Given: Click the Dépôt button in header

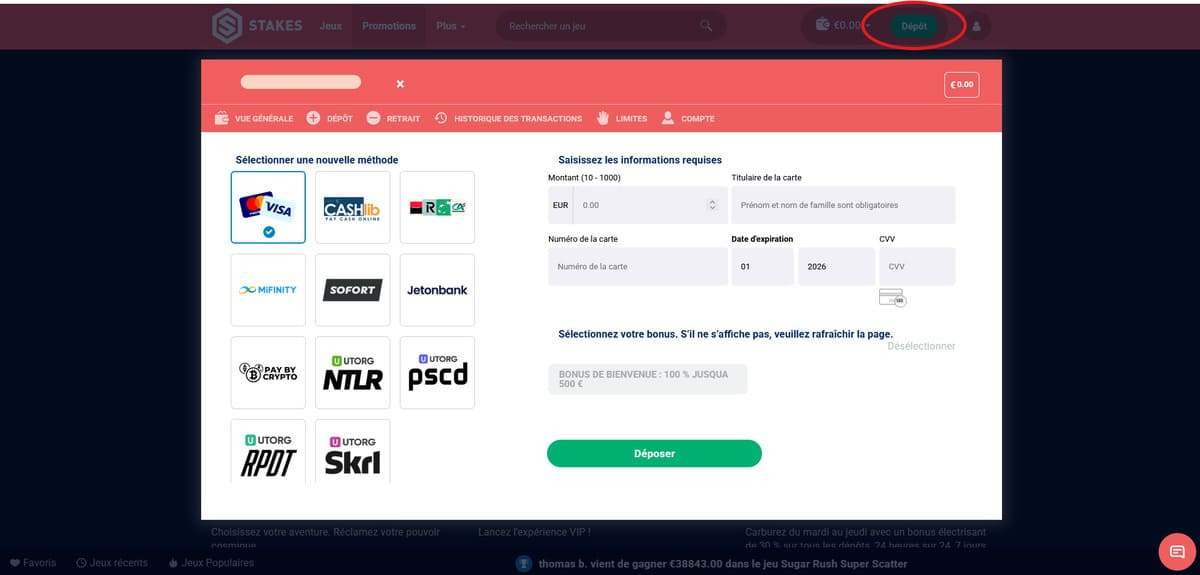Looking at the screenshot, I should click(x=914, y=26).
